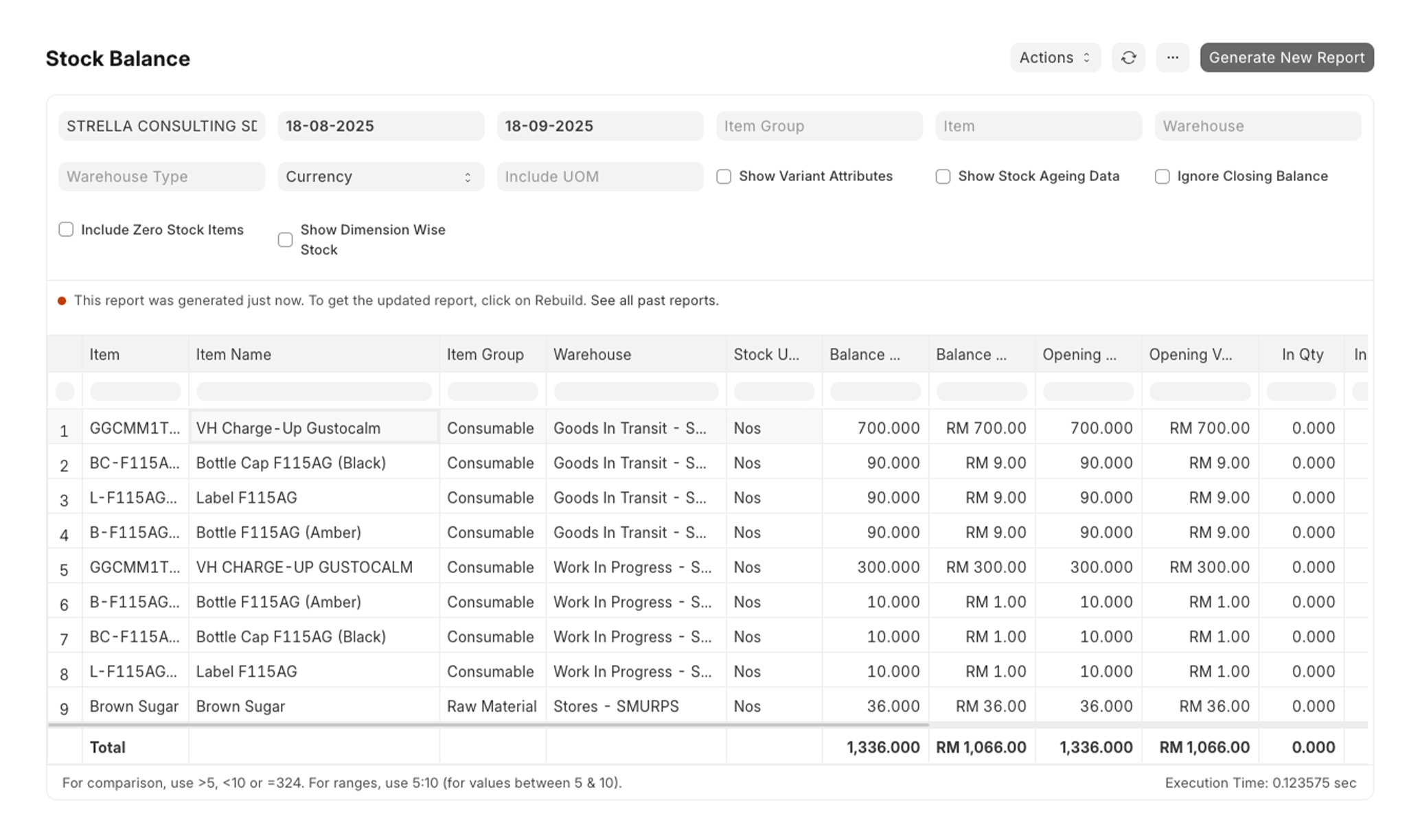
Task: Click the Include UOM field
Action: (599, 177)
